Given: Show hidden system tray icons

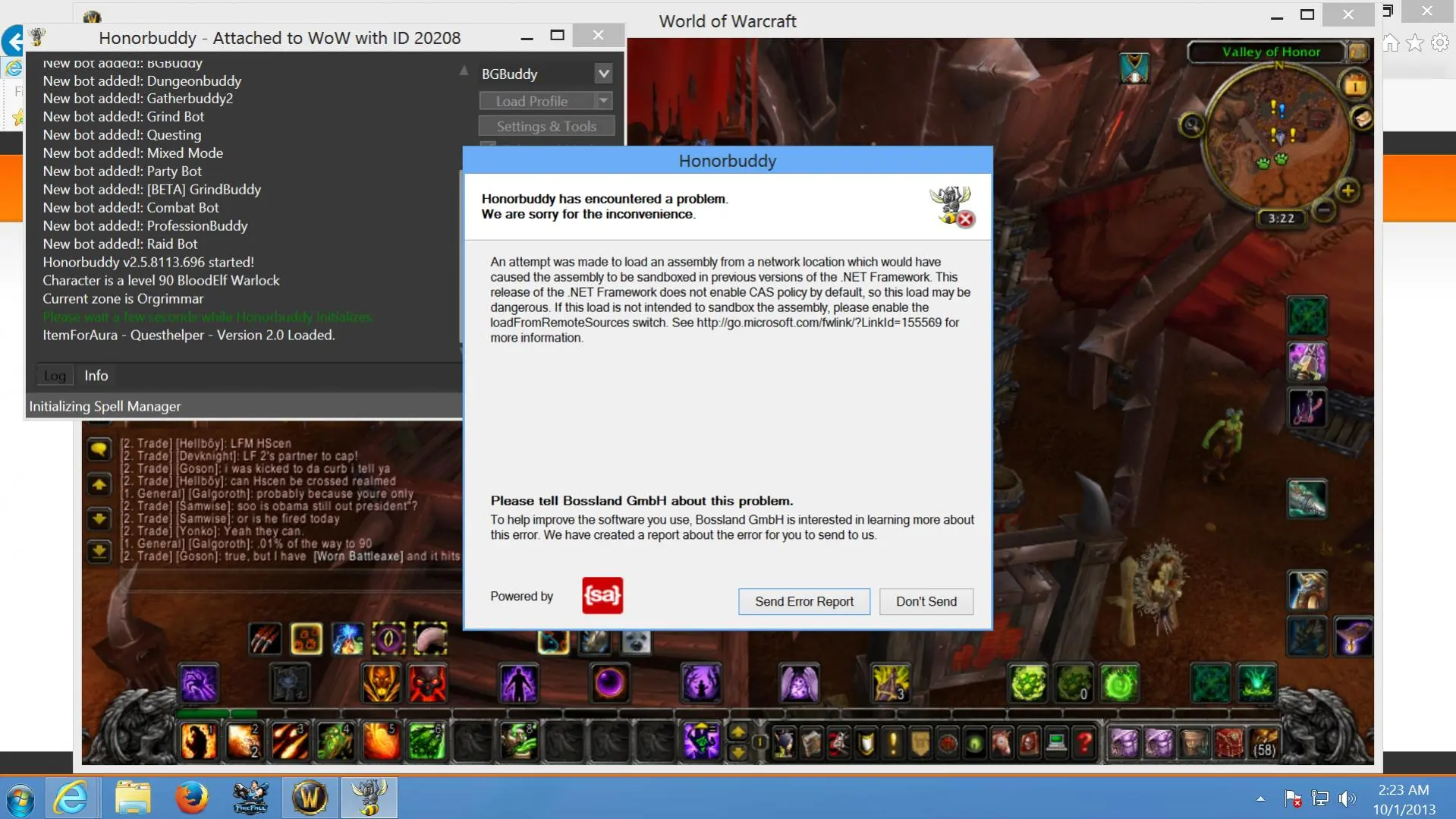Looking at the screenshot, I should [x=1260, y=799].
